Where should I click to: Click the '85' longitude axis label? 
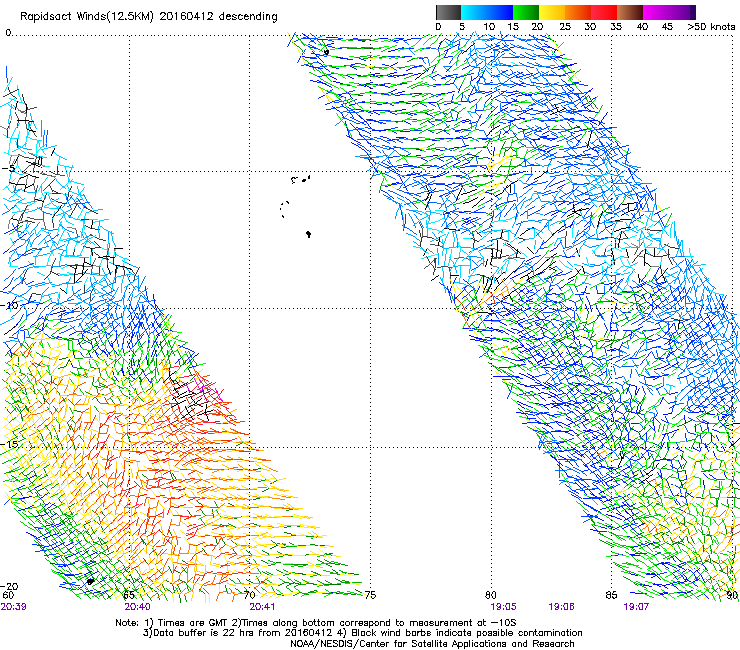pyautogui.click(x=611, y=595)
